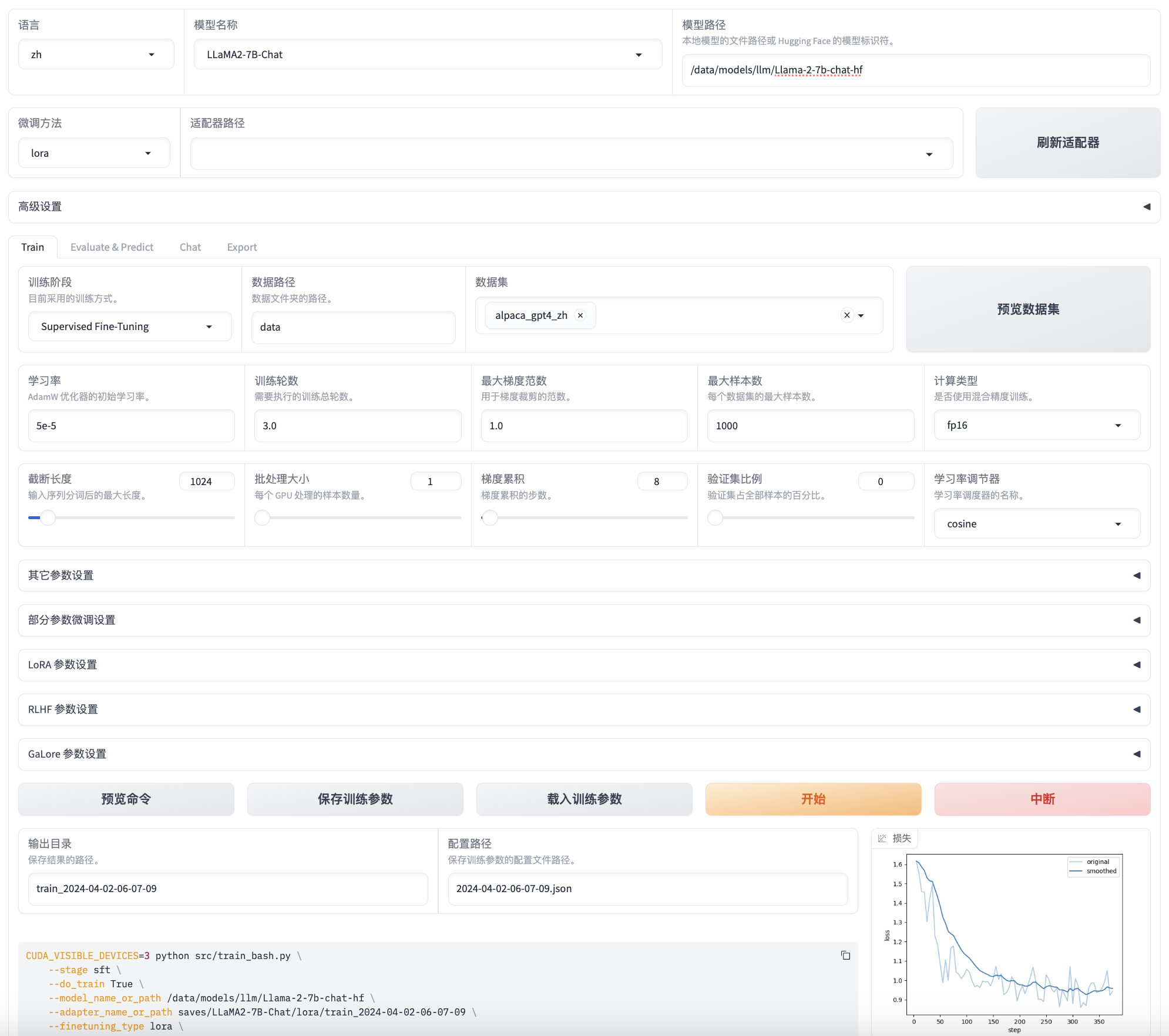Click the 学习率 input field
The width and height of the screenshot is (1169, 1036).
[x=131, y=426]
